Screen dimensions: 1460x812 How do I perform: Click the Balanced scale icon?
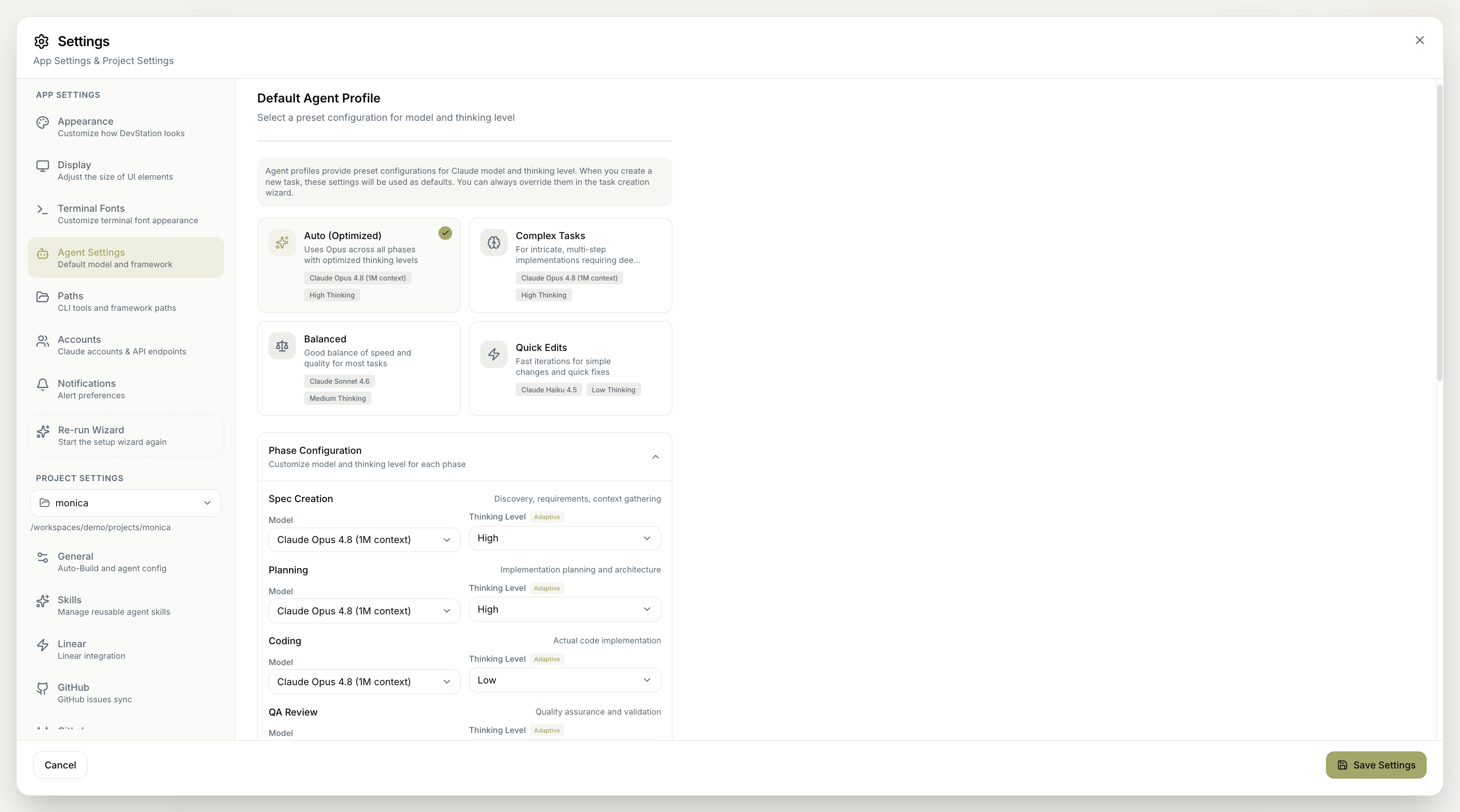pyautogui.click(x=282, y=346)
